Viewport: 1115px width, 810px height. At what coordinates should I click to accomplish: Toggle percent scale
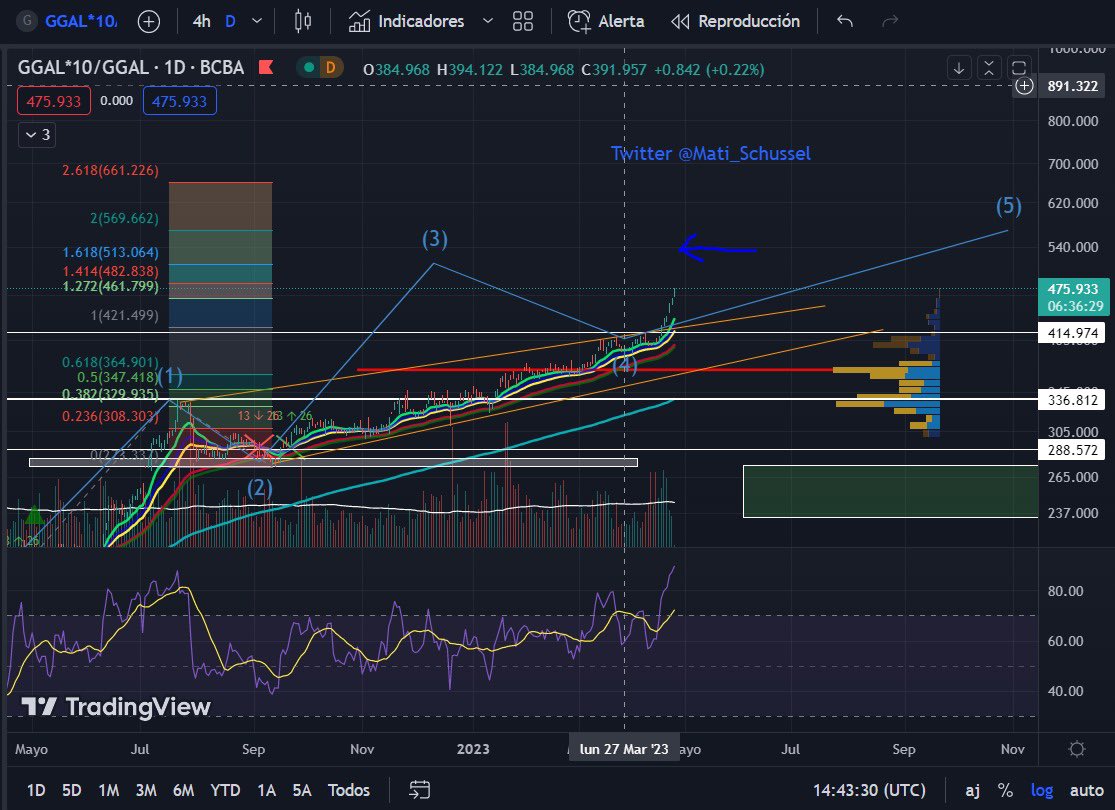click(x=1005, y=790)
